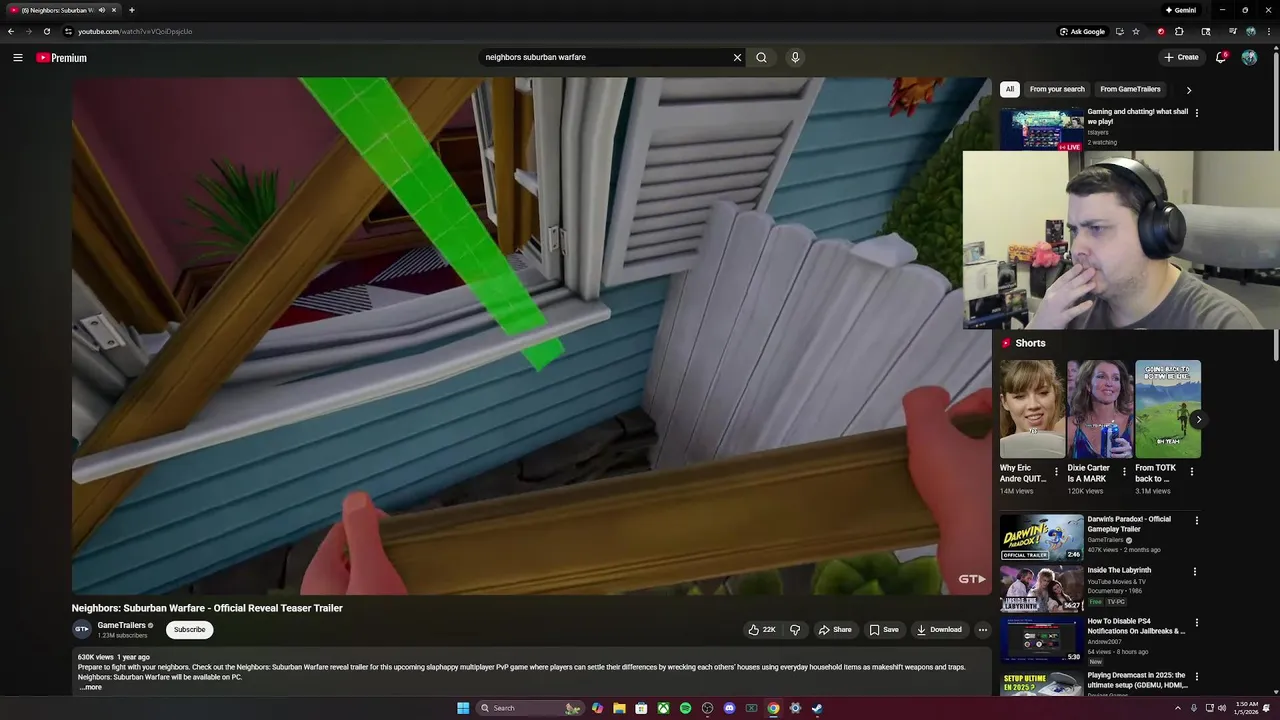Save video to a playlist

[884, 630]
